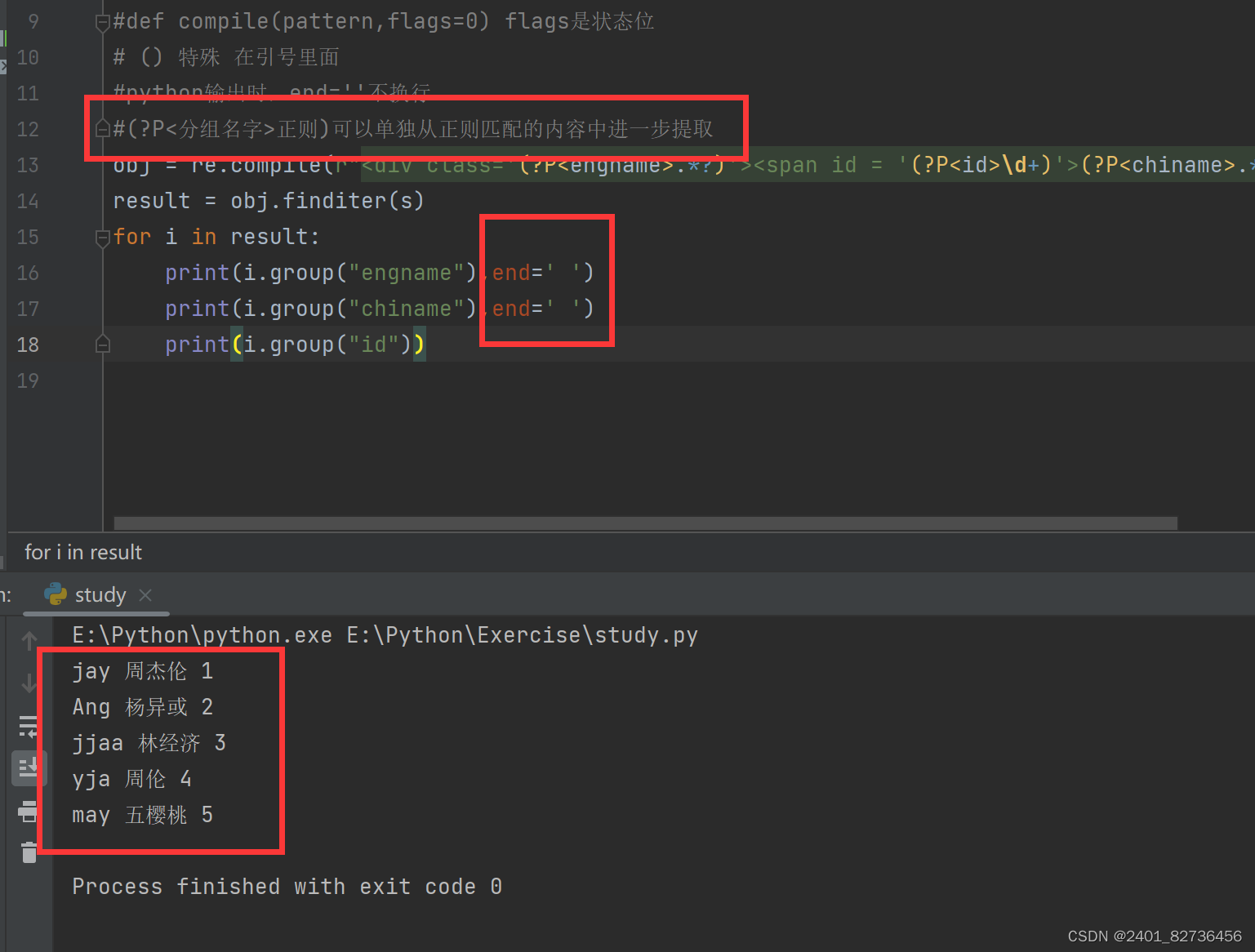Click the 'for i in result' breadcrumb
The width and height of the screenshot is (1255, 952).
83,553
